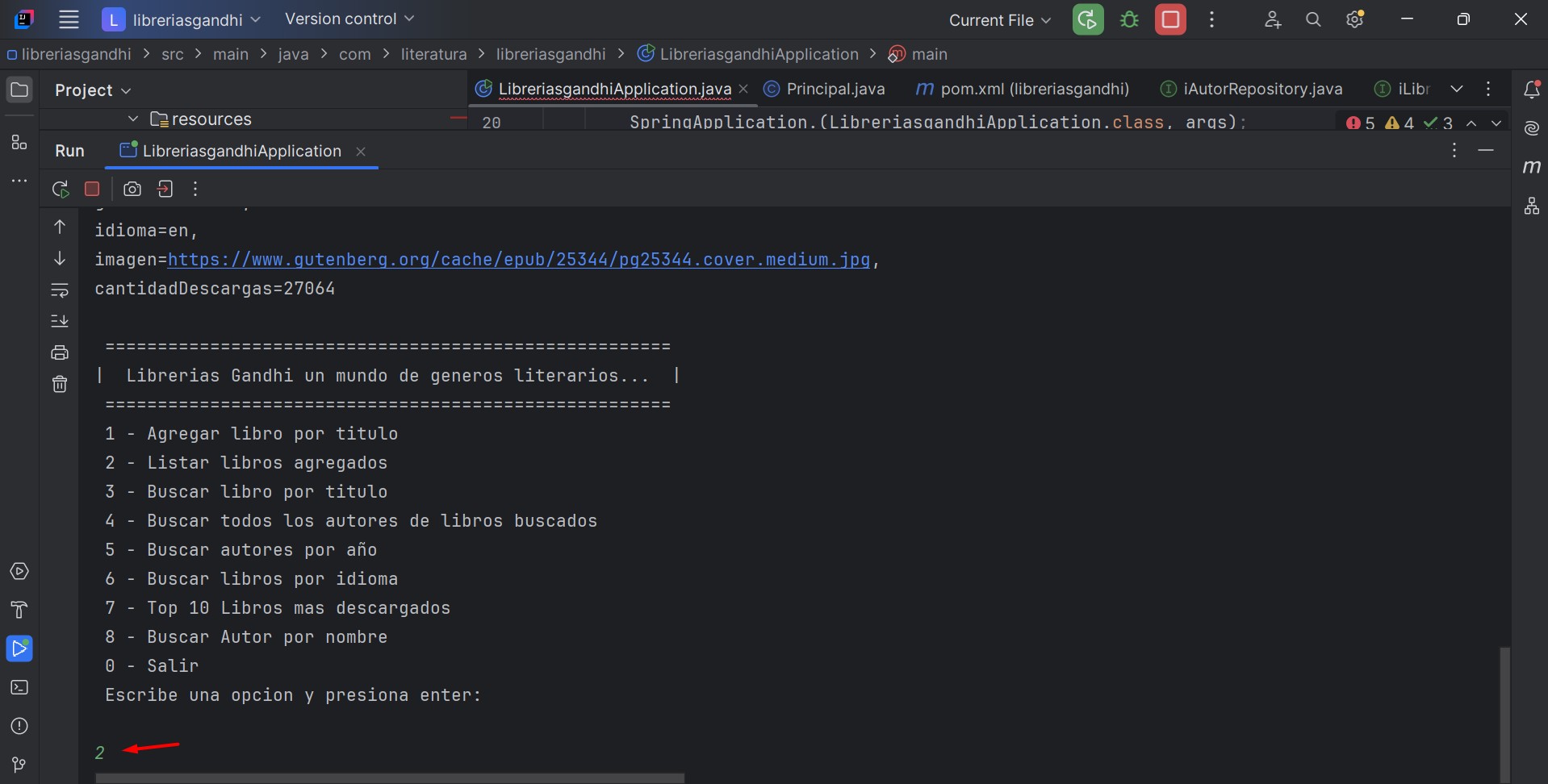
Task: Click the console input line showing 2
Action: [99, 753]
